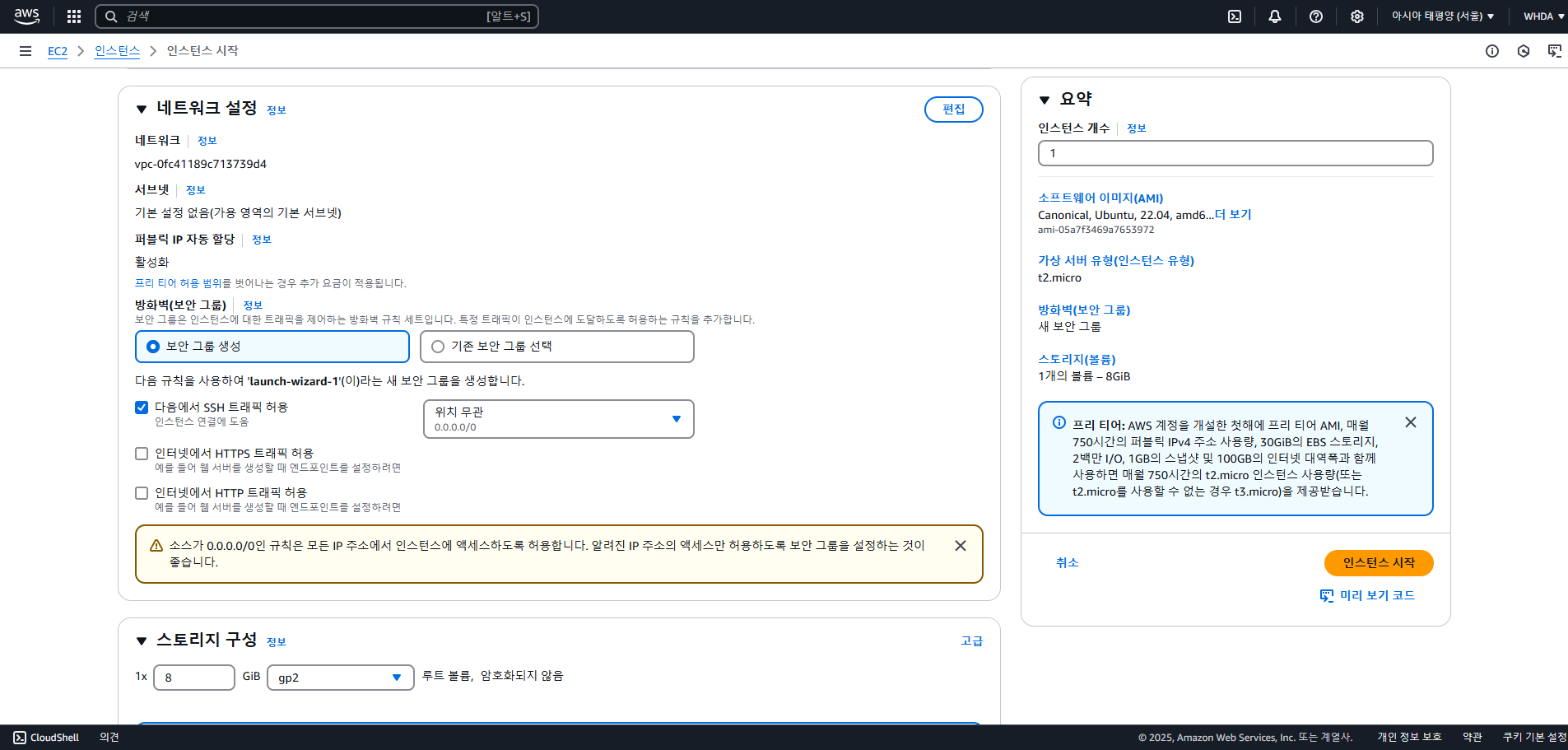Screen dimensions: 1568x750
Task: Toggle the hamburger navigation menu
Action: pos(26,51)
